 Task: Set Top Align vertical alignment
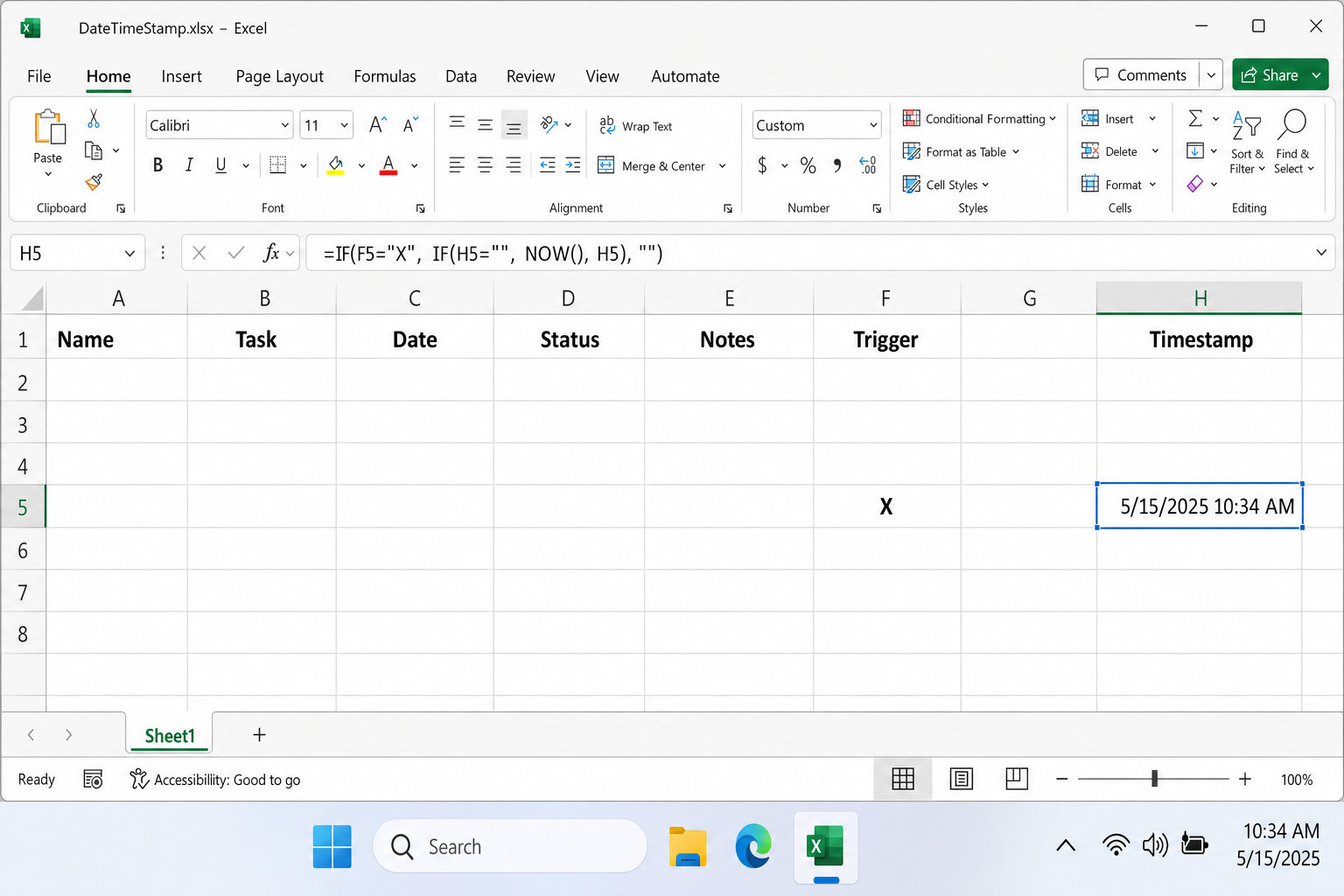[x=457, y=124]
